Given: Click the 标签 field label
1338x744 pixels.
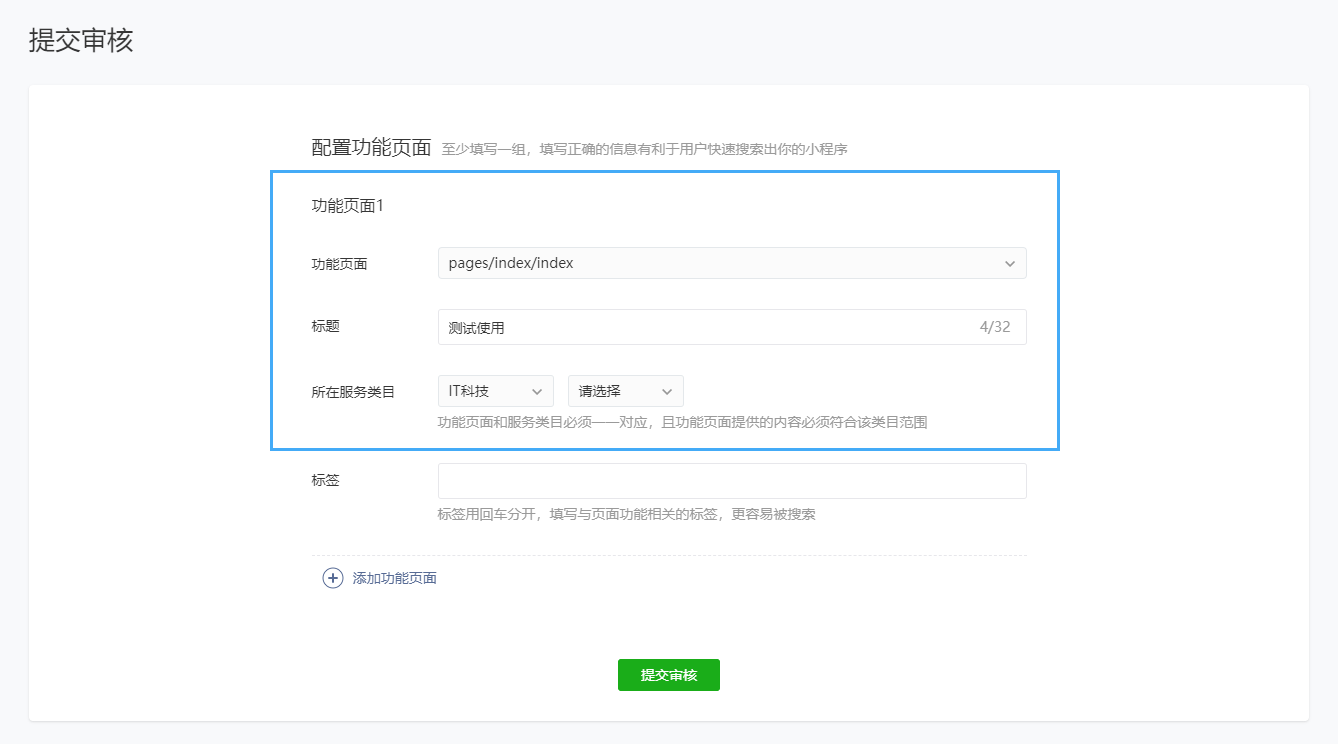Looking at the screenshot, I should 326,480.
